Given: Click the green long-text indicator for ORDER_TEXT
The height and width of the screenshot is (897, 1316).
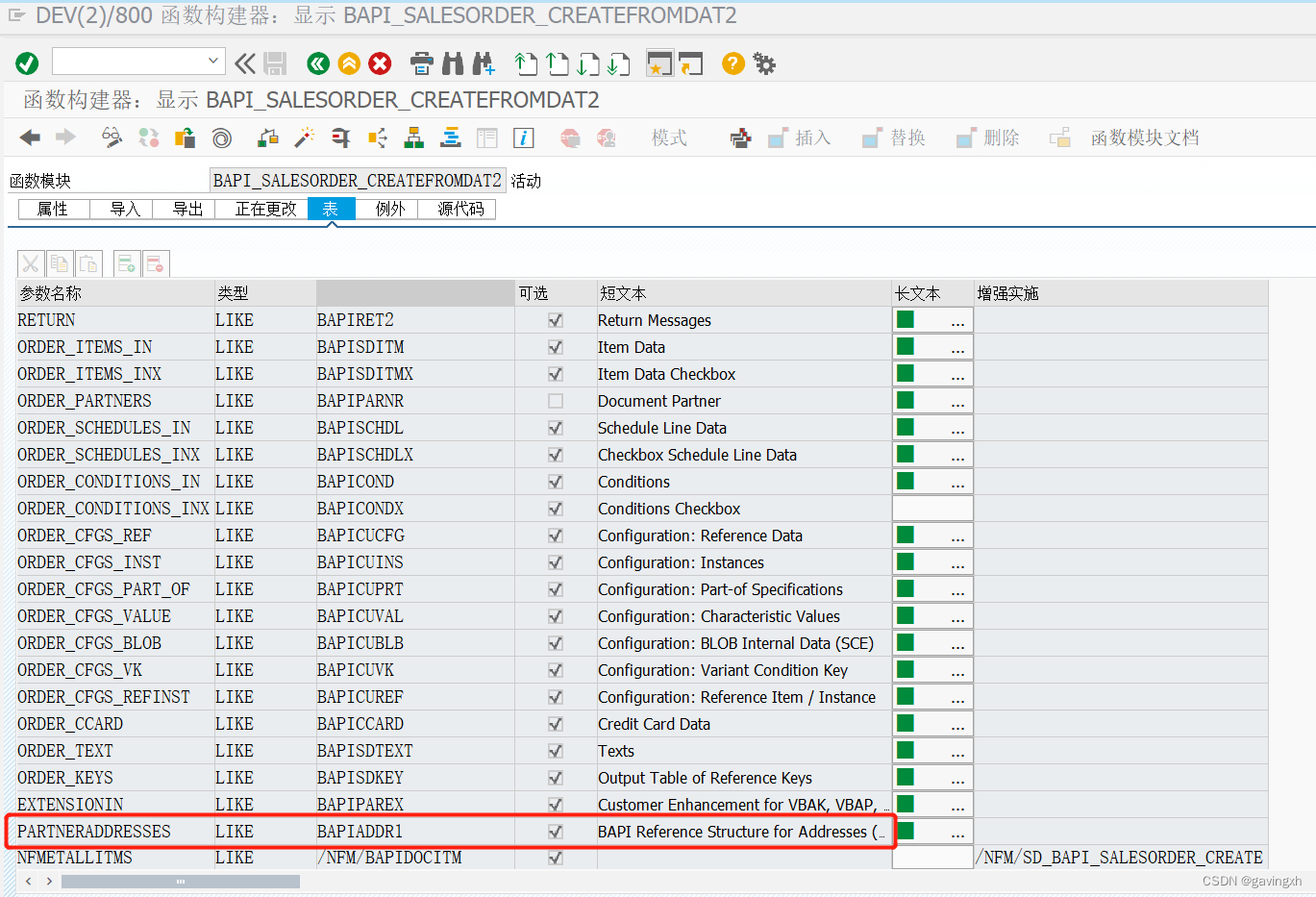Looking at the screenshot, I should click(x=905, y=750).
